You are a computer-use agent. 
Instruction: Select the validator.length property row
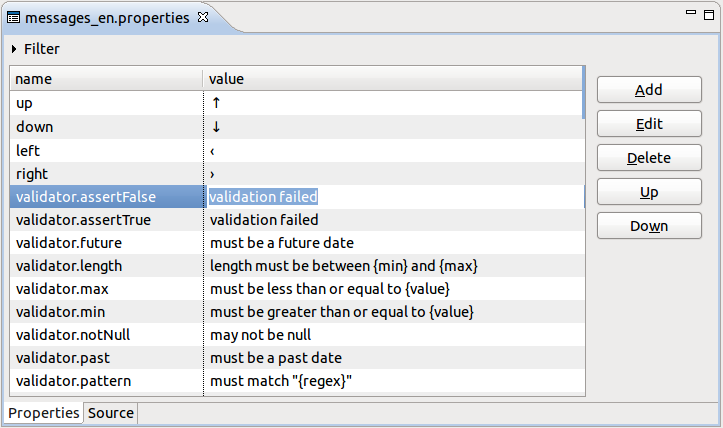[297, 266]
